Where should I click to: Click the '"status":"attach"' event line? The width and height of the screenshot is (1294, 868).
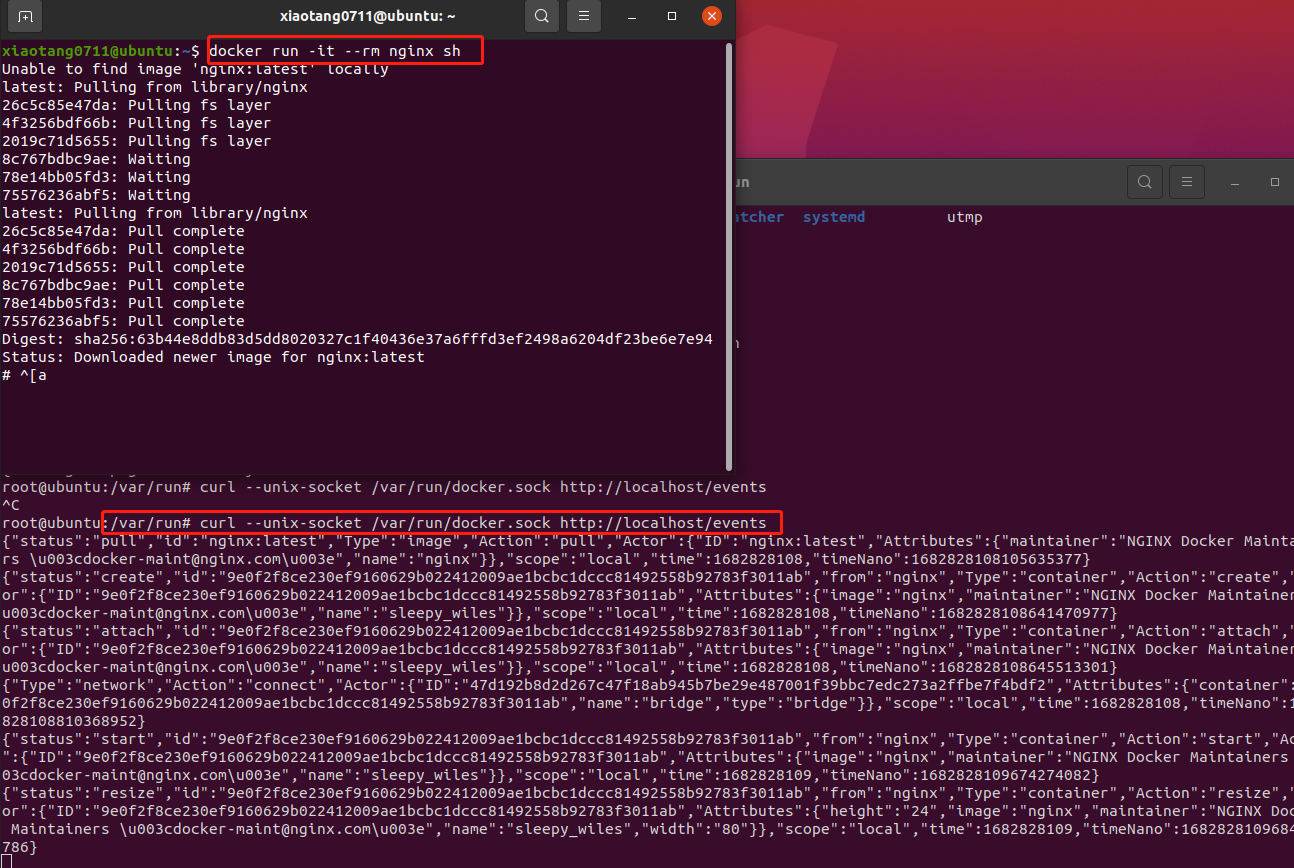click(x=647, y=648)
